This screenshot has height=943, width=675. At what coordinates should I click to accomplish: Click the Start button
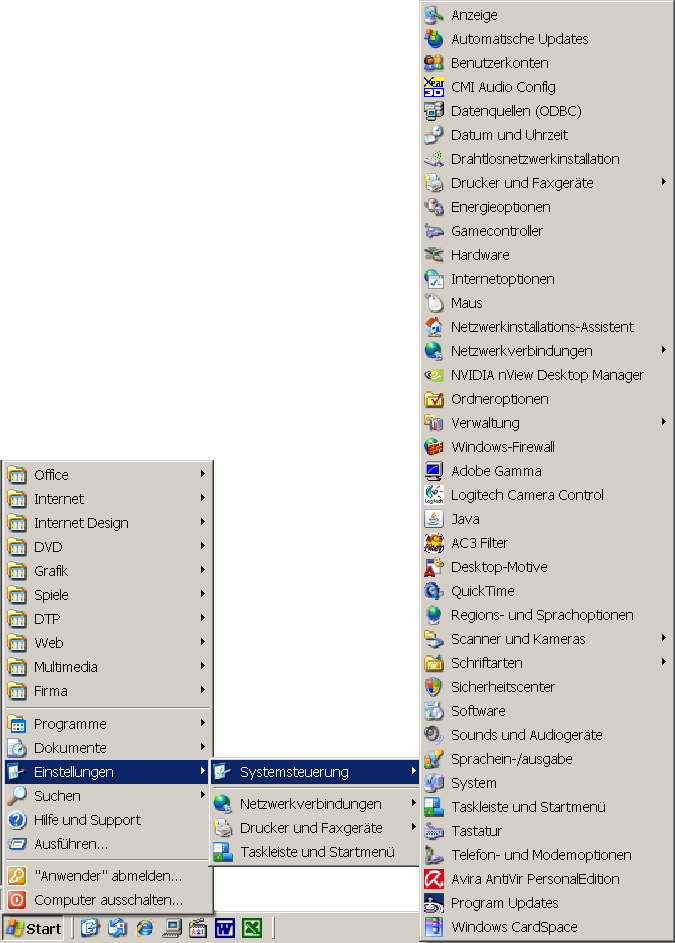point(34,929)
